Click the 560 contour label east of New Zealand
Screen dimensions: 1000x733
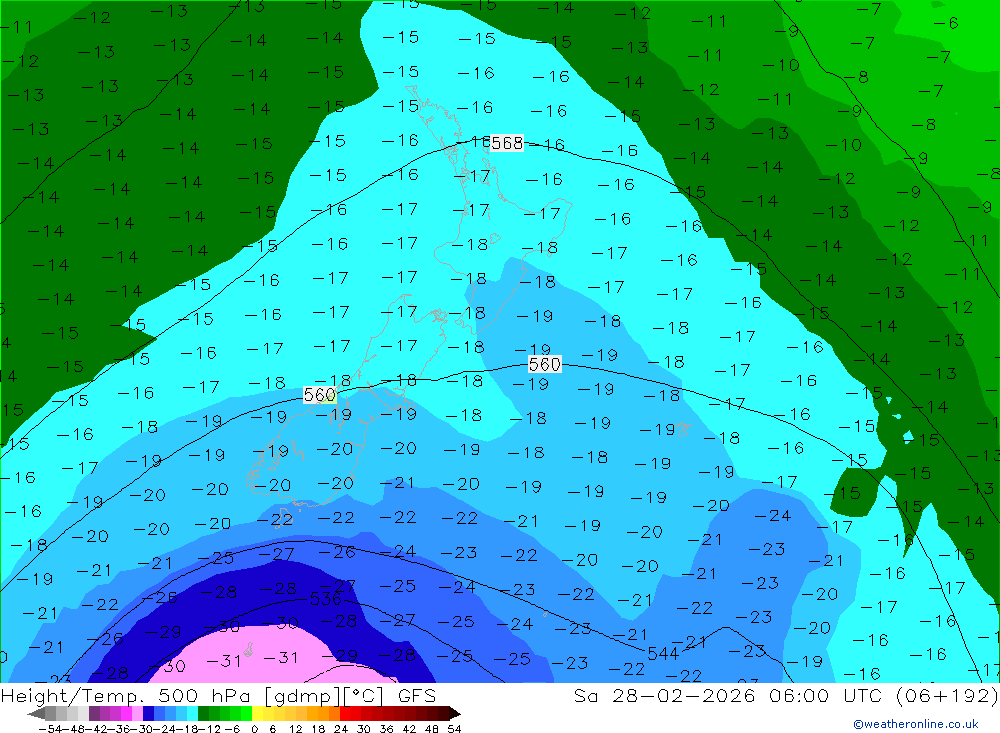click(545, 364)
